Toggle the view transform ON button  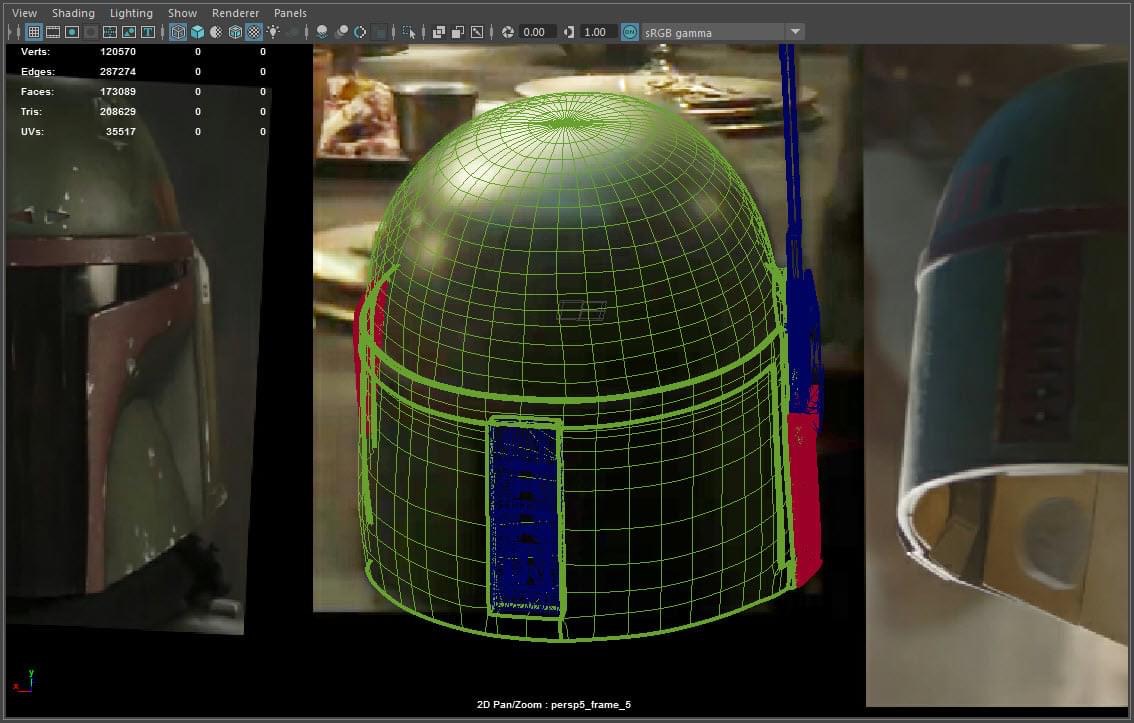[x=630, y=32]
